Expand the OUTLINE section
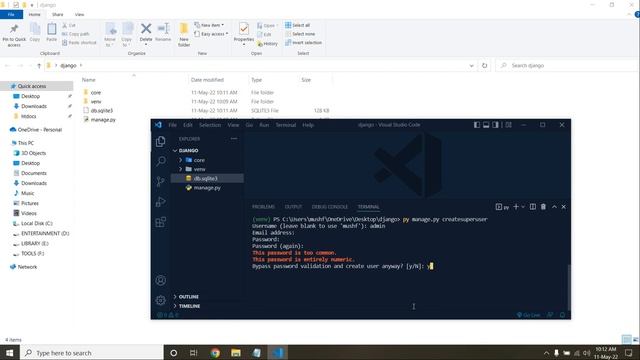Screen dimensions: 640x360 click(175, 297)
